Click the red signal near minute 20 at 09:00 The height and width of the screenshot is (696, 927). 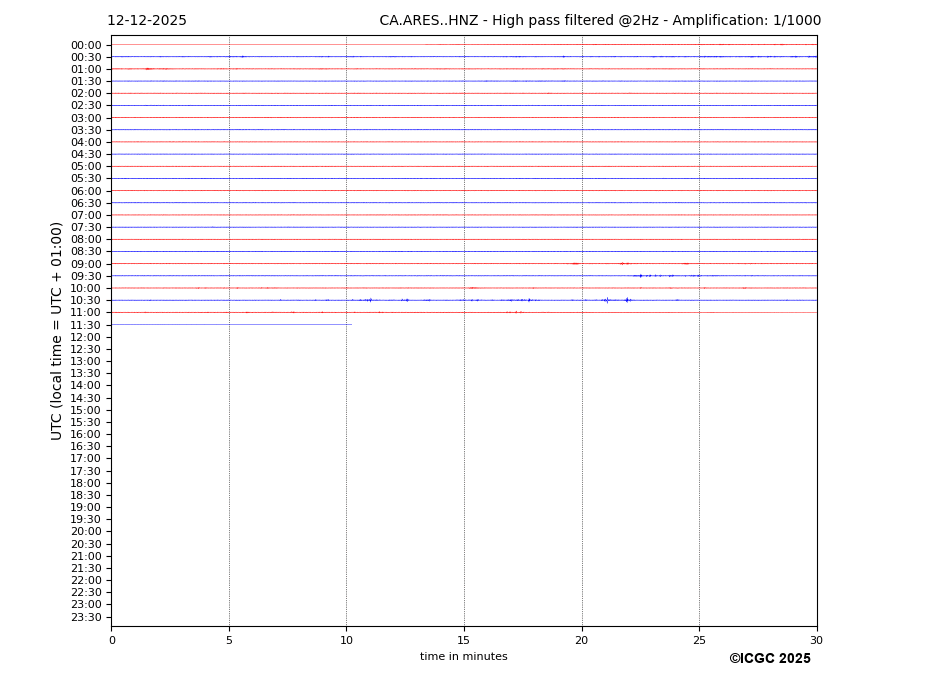[575, 264]
